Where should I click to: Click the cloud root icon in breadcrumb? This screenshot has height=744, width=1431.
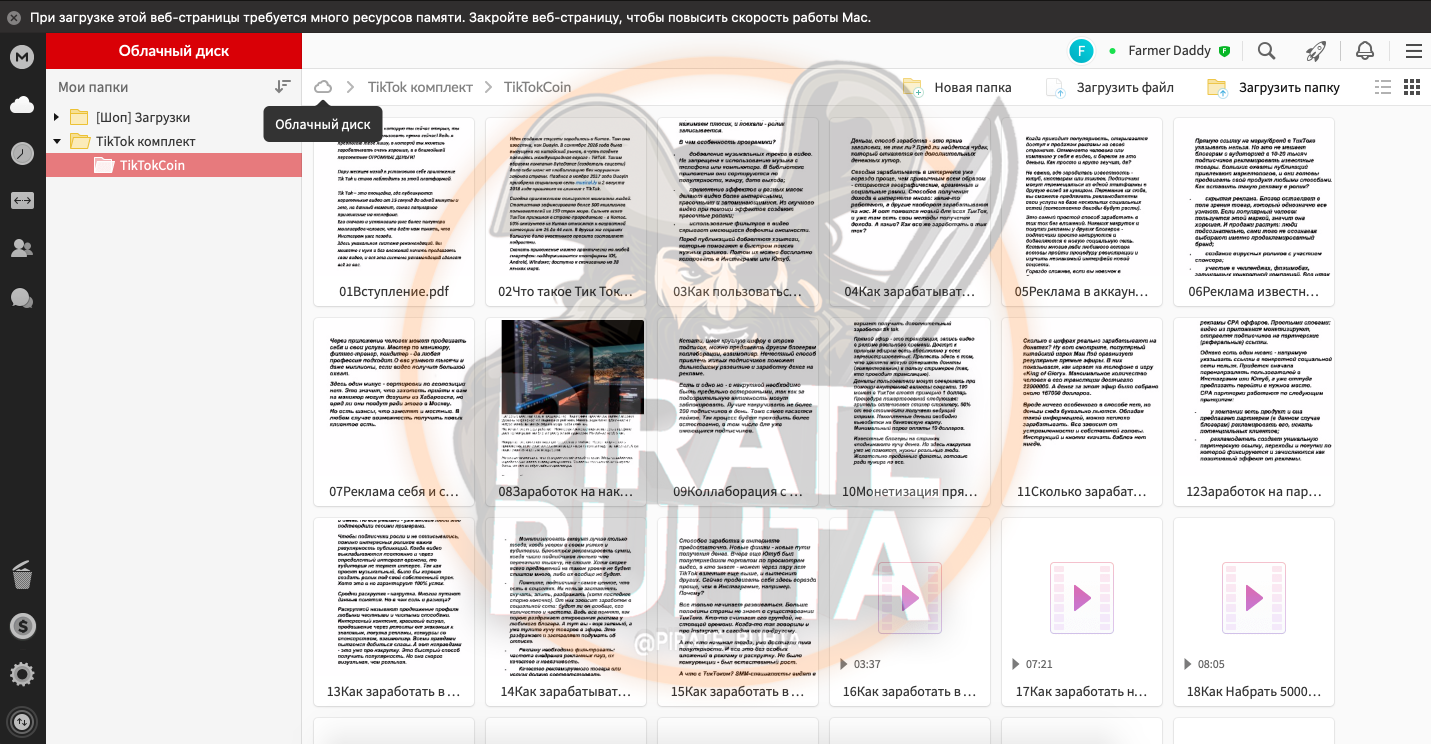(323, 87)
